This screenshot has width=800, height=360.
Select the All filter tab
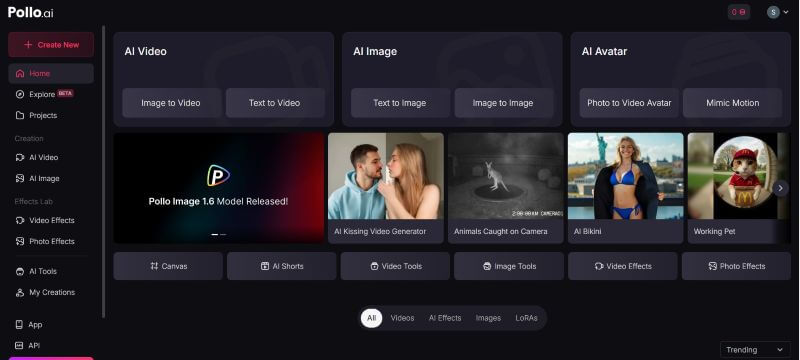371,318
